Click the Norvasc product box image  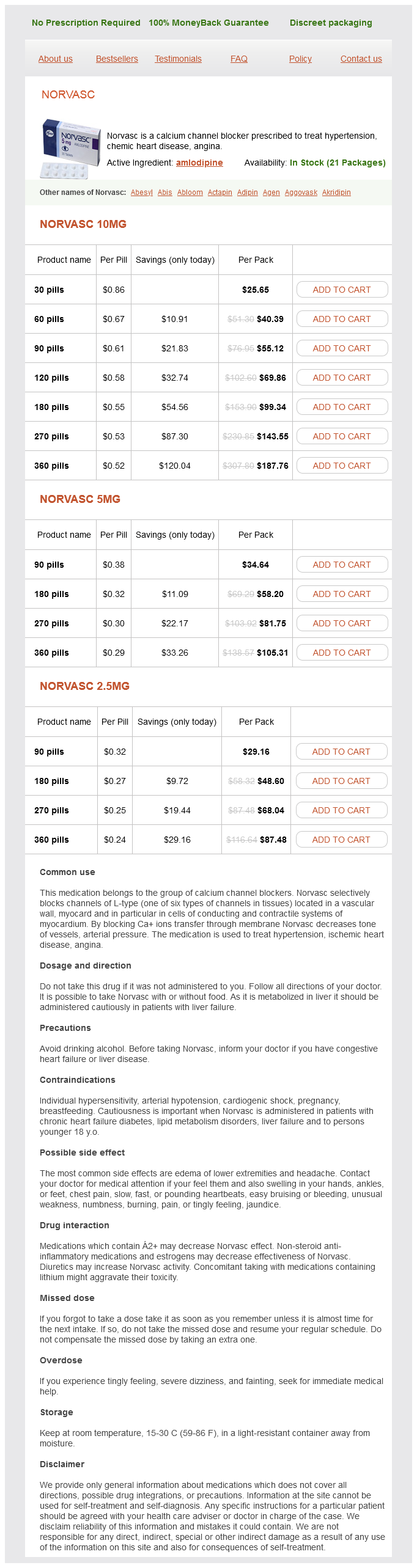pos(70,148)
